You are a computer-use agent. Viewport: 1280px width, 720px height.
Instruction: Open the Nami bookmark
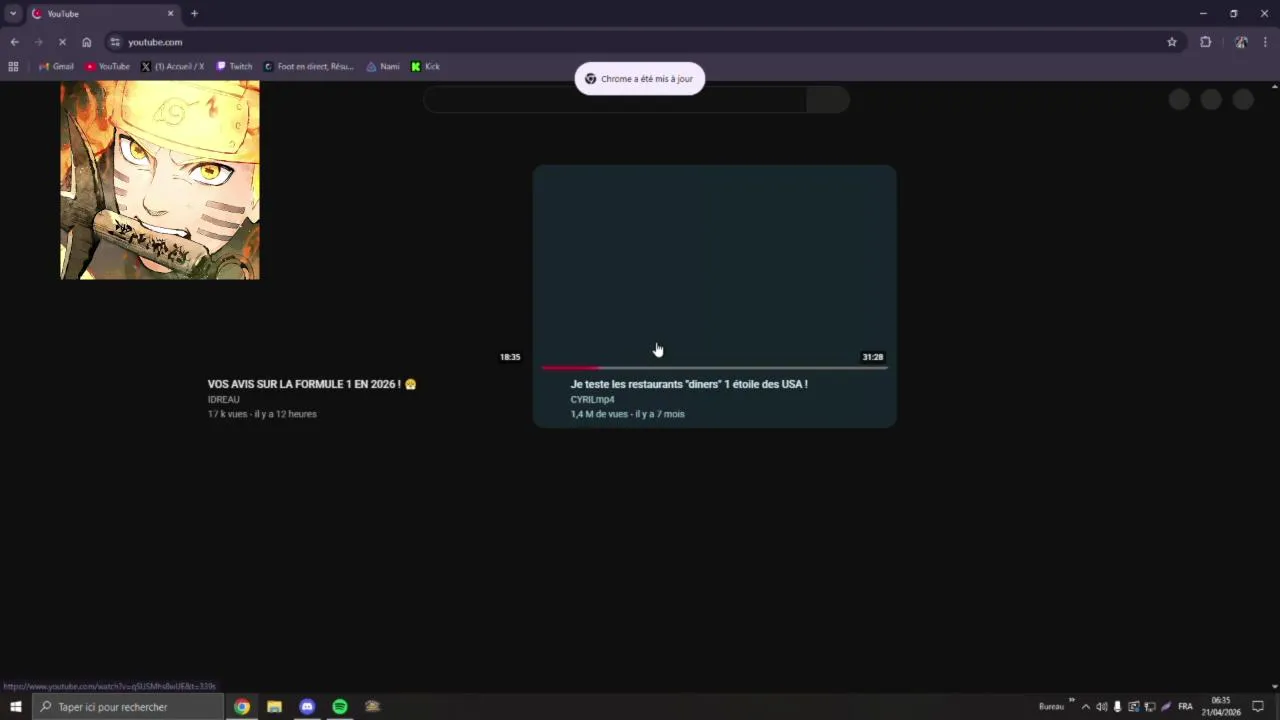coord(383,66)
